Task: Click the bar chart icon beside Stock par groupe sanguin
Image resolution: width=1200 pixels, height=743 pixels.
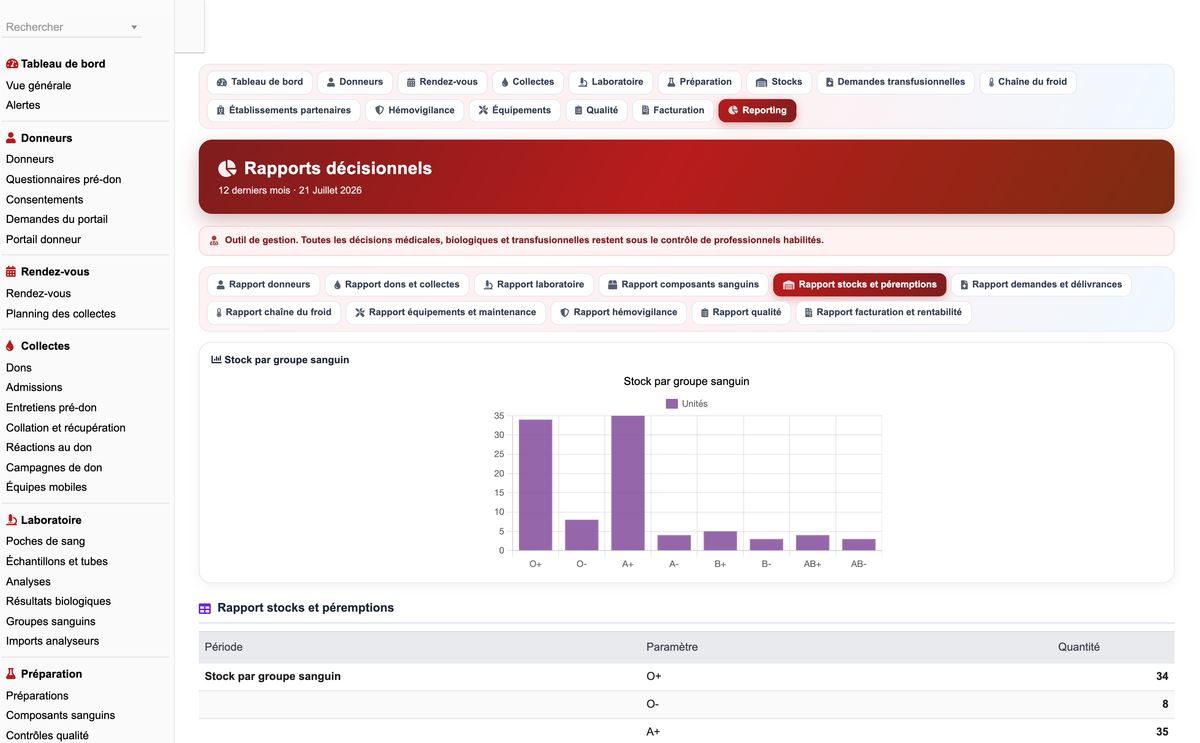Action: coord(216,359)
